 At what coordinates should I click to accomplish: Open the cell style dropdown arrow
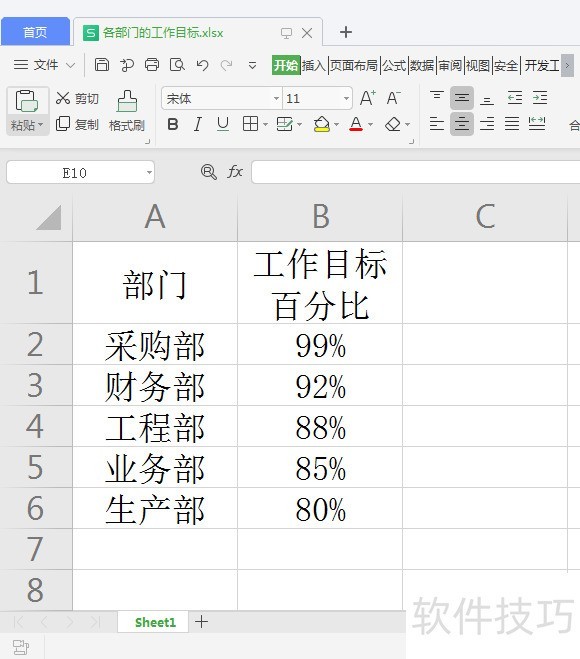299,124
